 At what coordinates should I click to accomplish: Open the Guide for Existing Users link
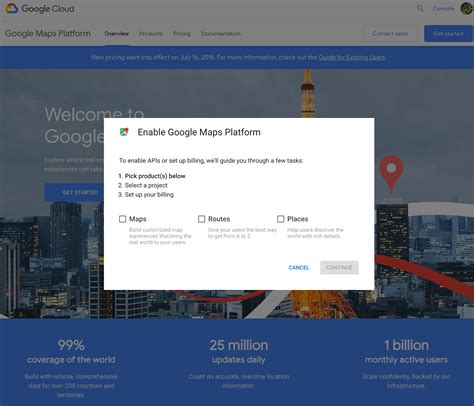352,57
